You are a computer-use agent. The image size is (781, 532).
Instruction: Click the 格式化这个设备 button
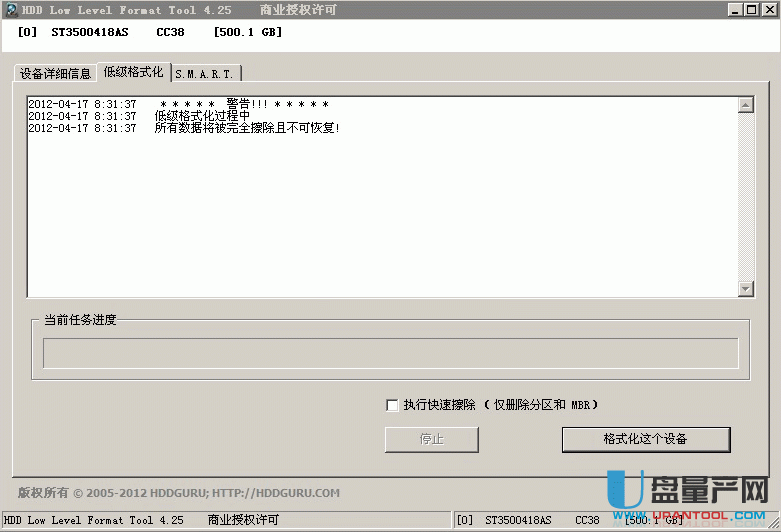tap(645, 439)
